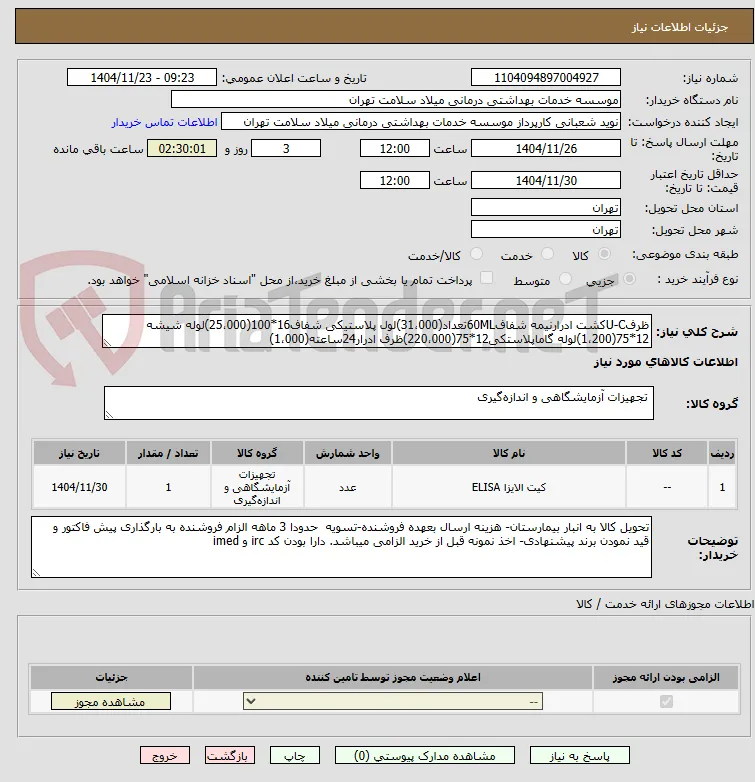The image size is (755, 782).
Task: Click the price validity time 12:00 field
Action: click(394, 180)
